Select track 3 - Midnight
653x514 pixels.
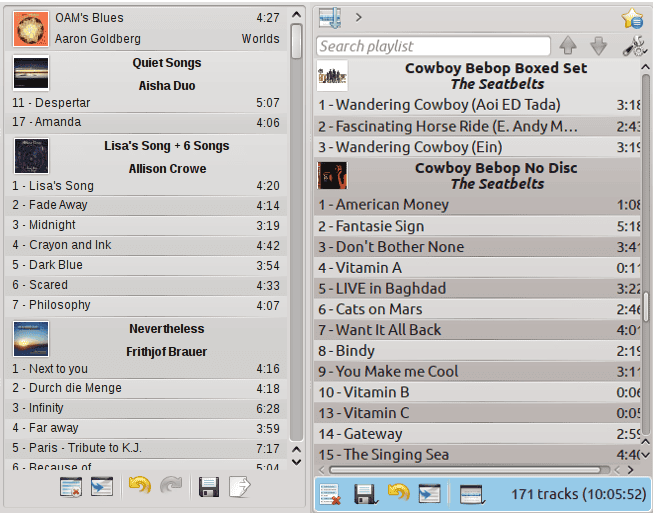click(146, 225)
